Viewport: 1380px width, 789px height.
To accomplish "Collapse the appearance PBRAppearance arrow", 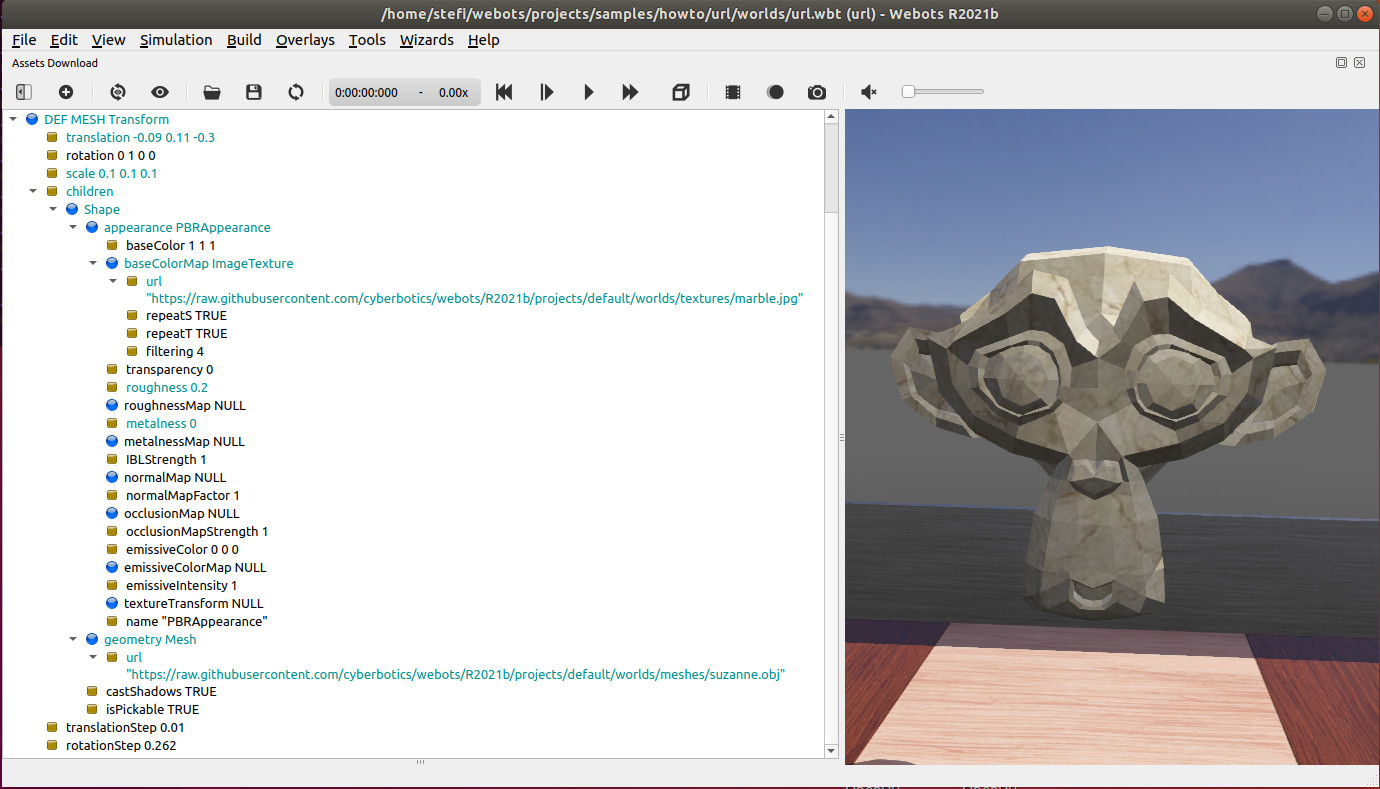I will coord(73,227).
